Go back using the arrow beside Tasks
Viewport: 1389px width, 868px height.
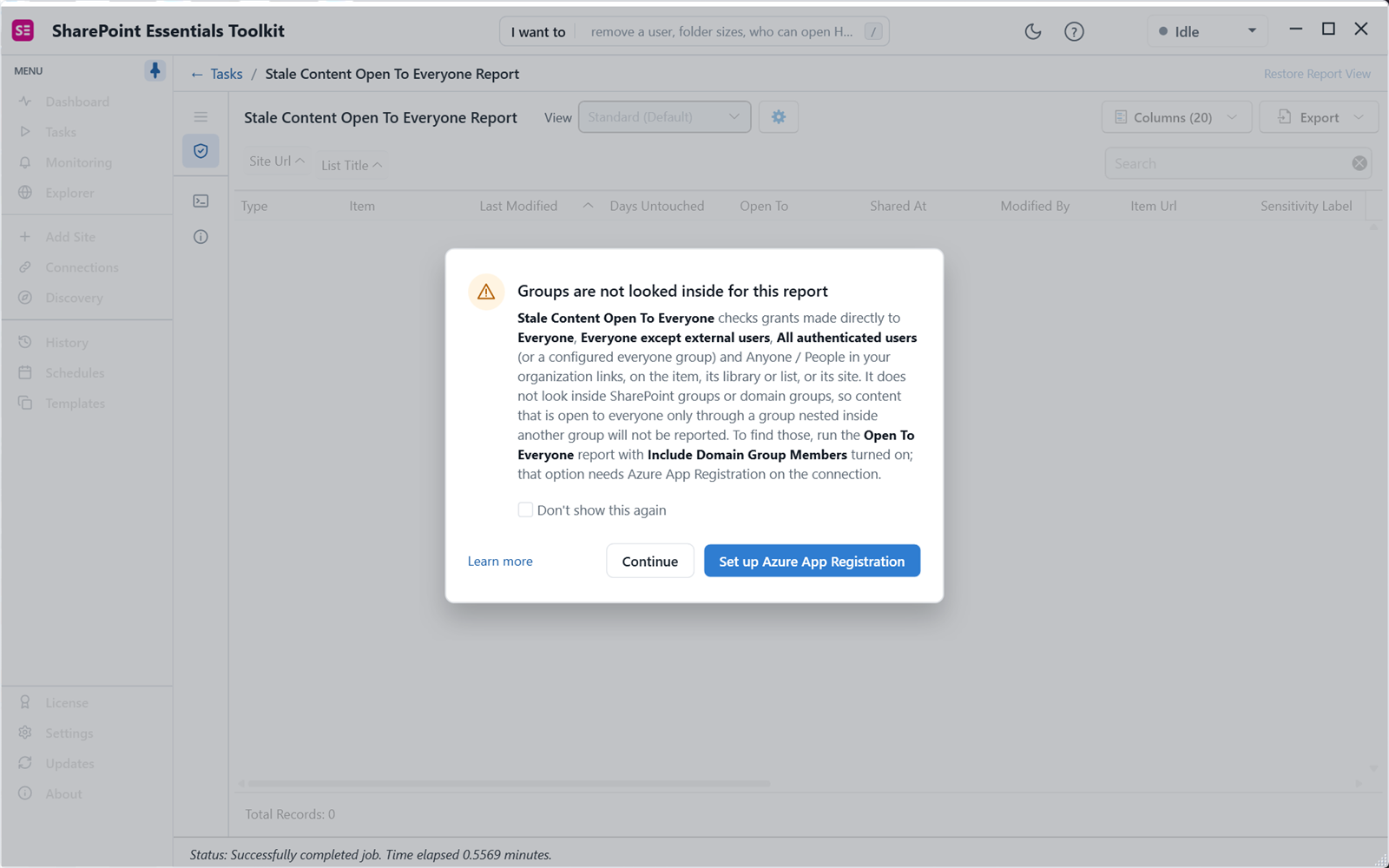pos(197,75)
